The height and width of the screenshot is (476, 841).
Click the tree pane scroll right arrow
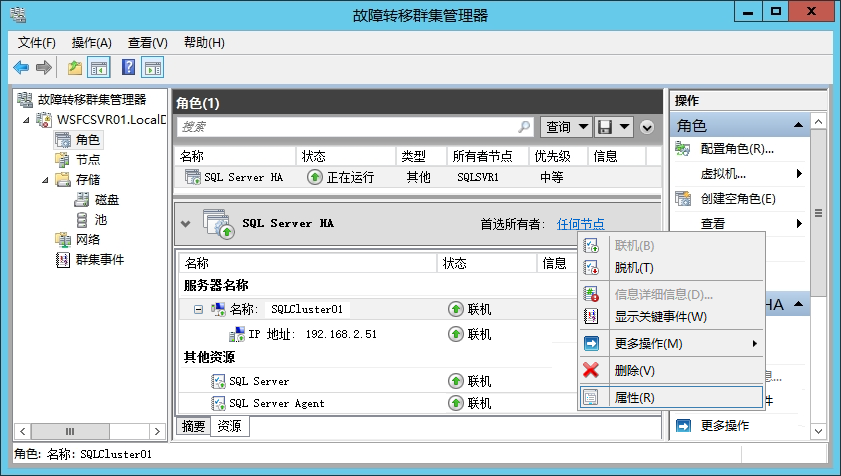click(x=157, y=431)
